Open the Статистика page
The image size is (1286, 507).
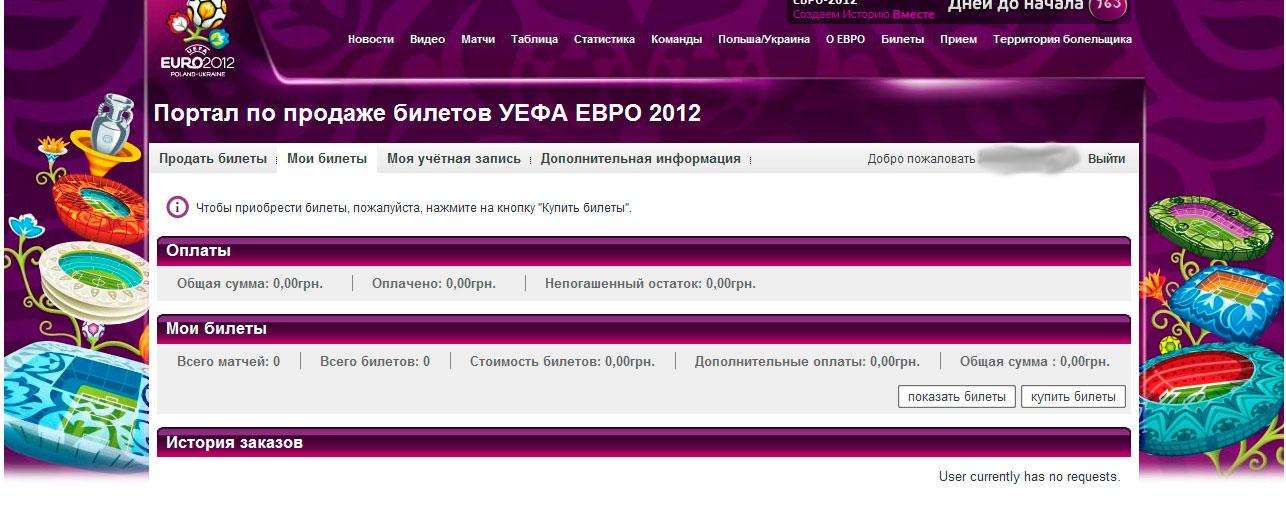[604, 40]
